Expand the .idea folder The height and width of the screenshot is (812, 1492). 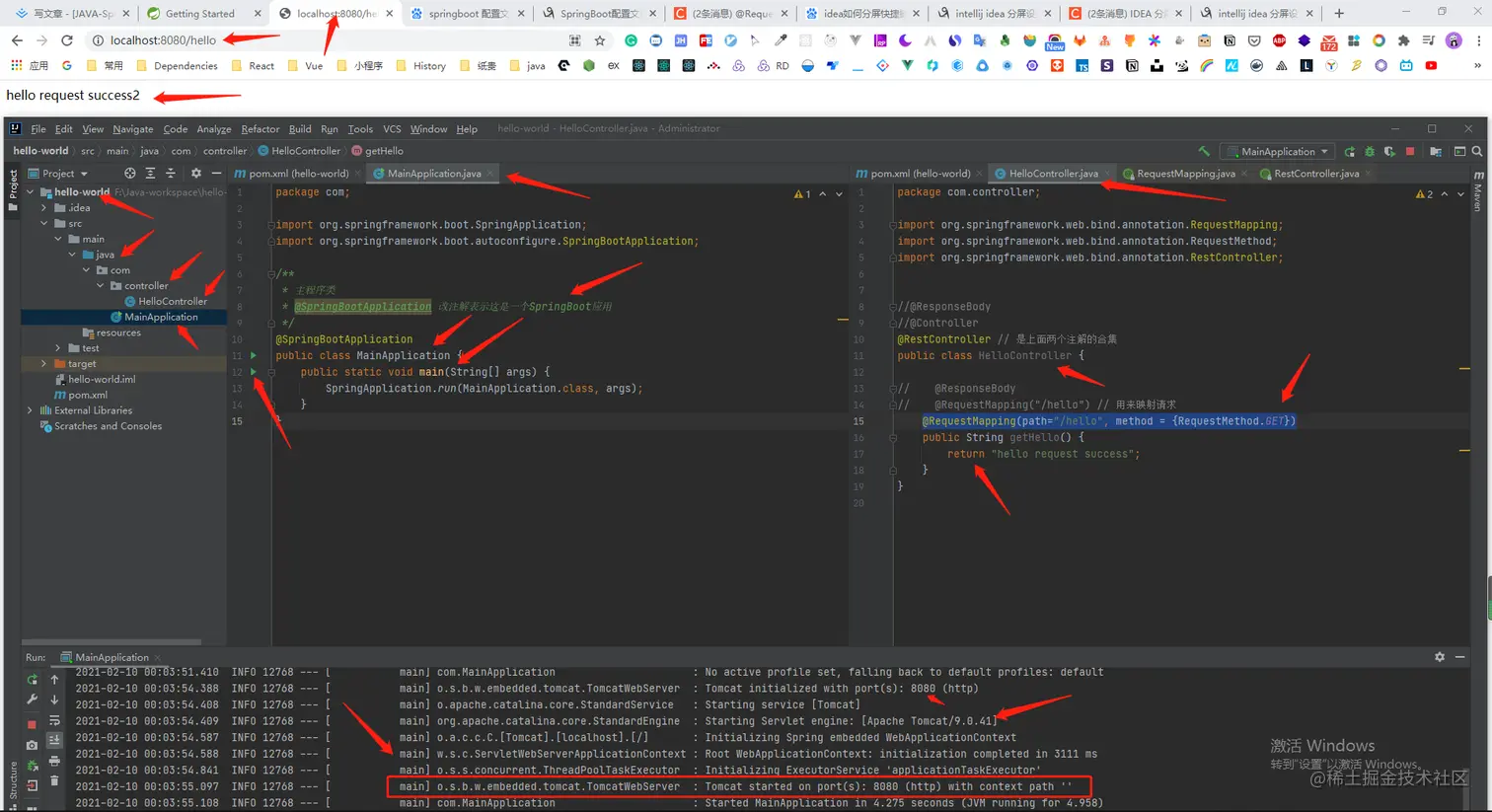[x=44, y=208]
